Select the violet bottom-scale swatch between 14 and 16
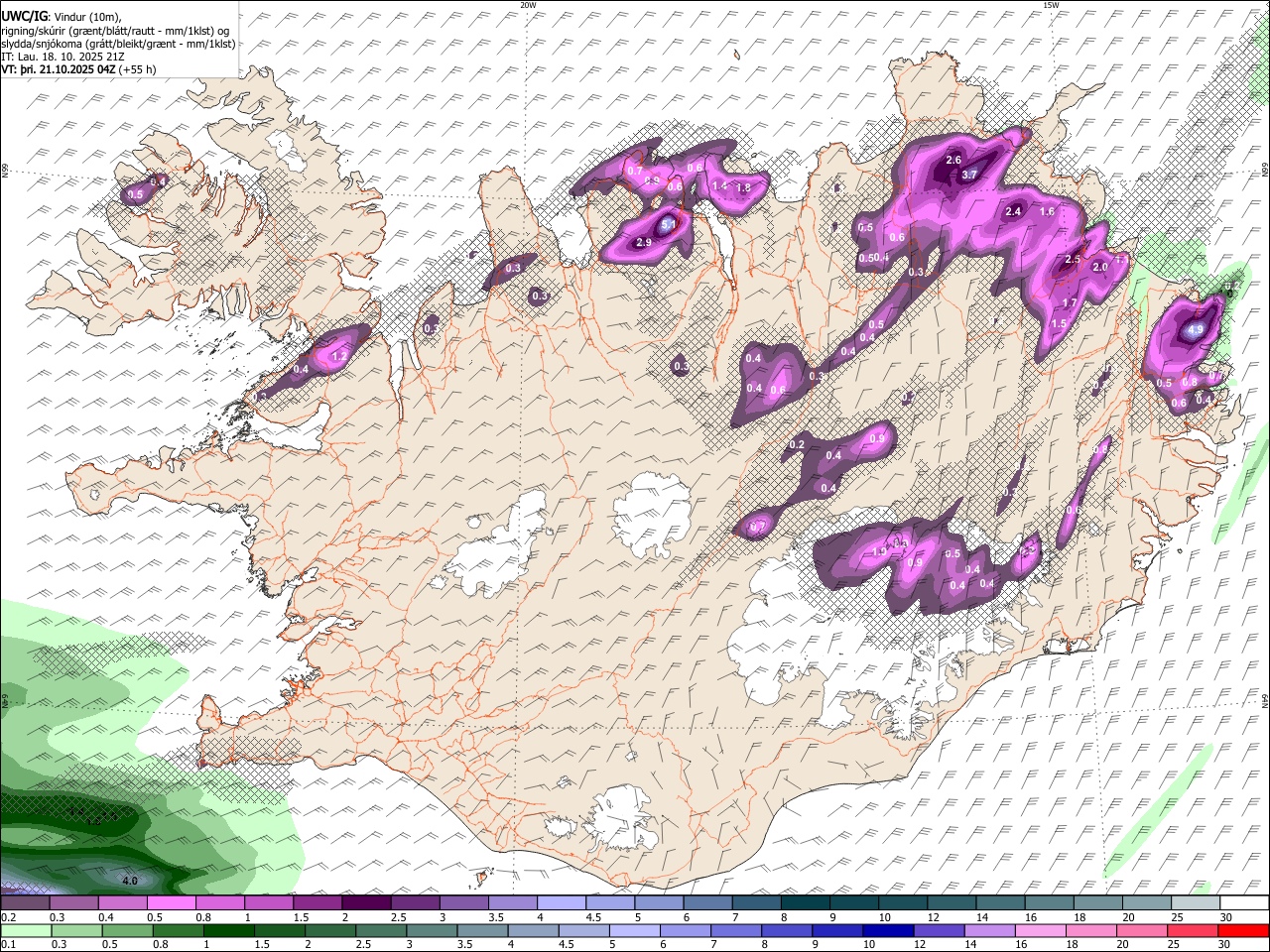This screenshot has width=1270, height=952. 989,930
